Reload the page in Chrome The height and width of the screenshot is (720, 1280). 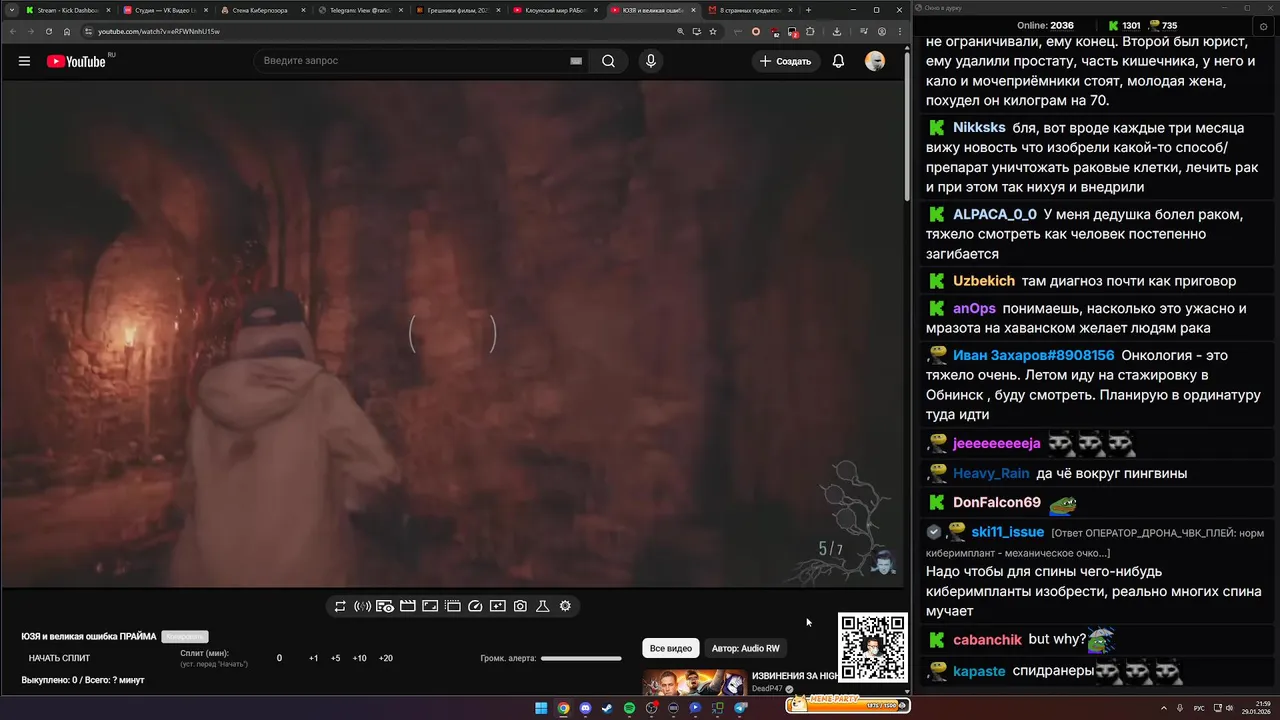(x=48, y=31)
